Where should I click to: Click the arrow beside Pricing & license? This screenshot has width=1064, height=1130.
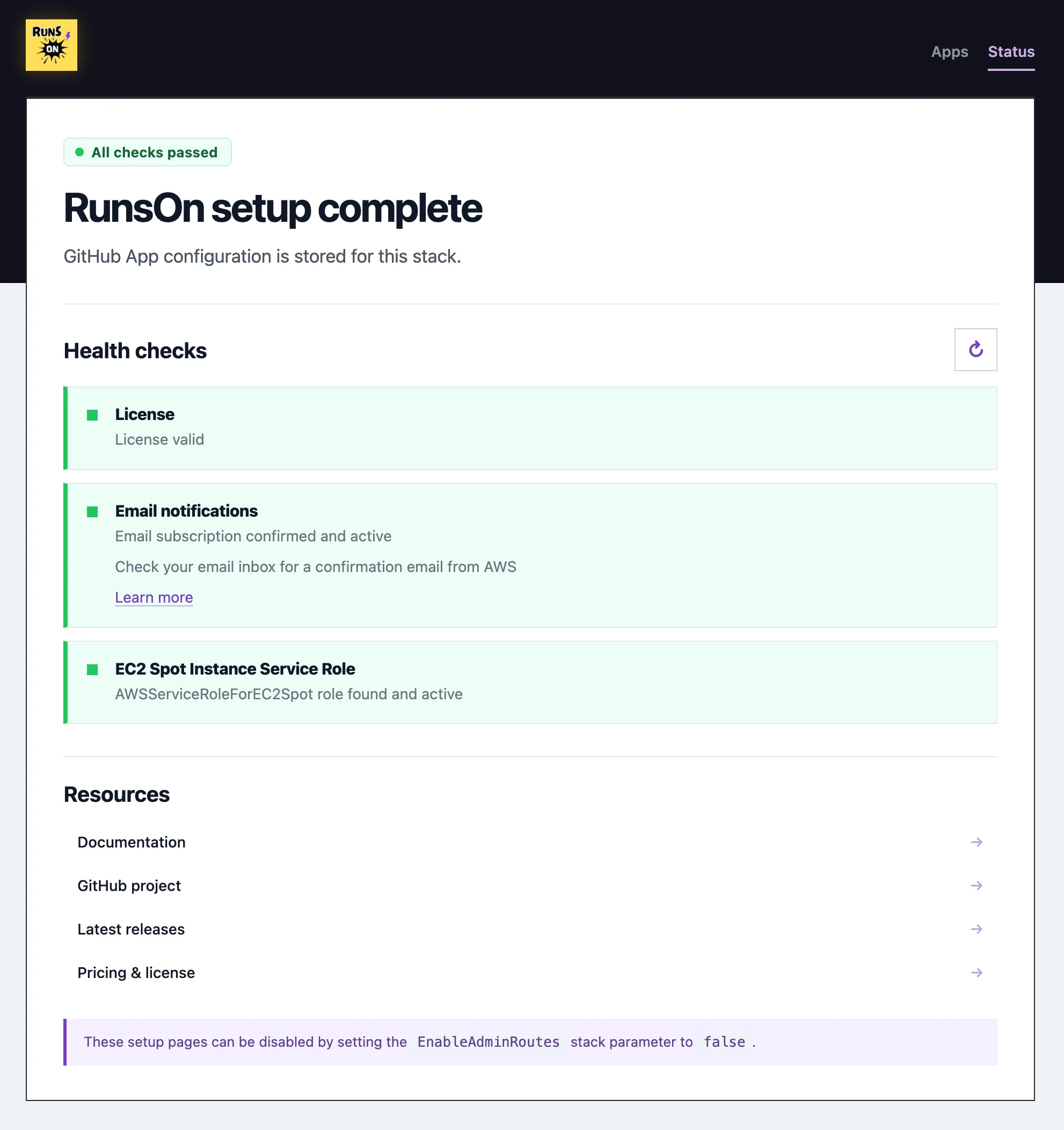click(976, 973)
